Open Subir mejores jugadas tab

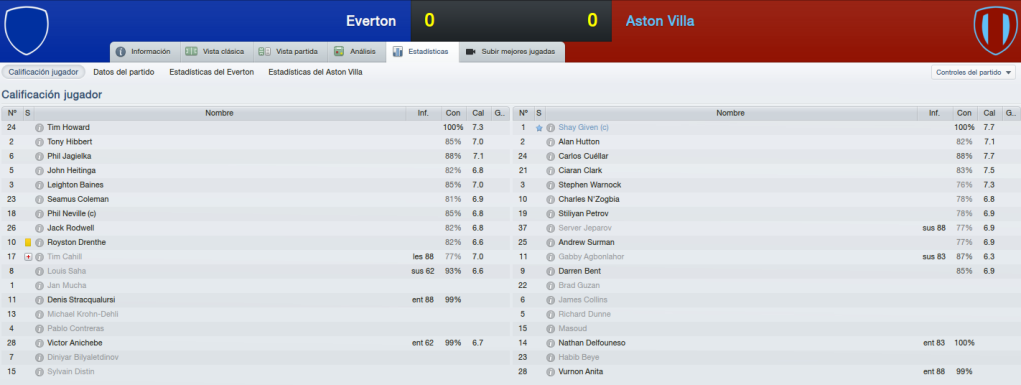coord(512,51)
